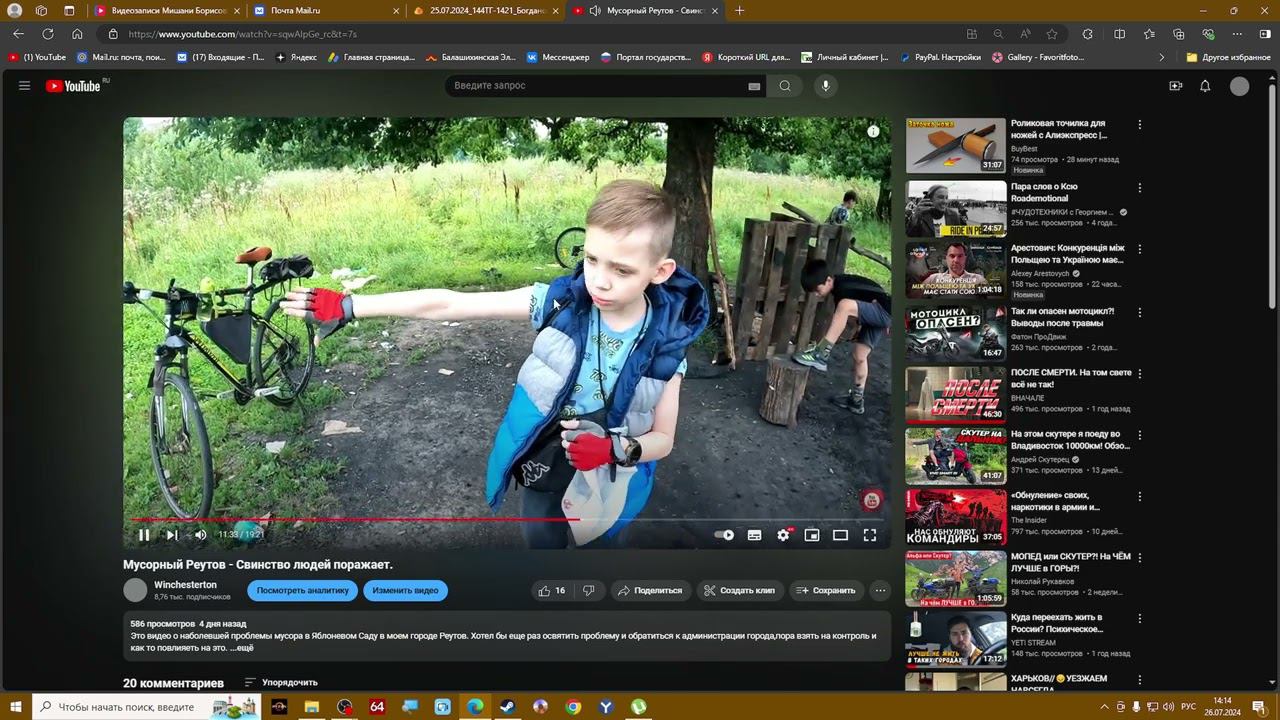Skip to the next video
1280x720 pixels.
[x=172, y=535]
